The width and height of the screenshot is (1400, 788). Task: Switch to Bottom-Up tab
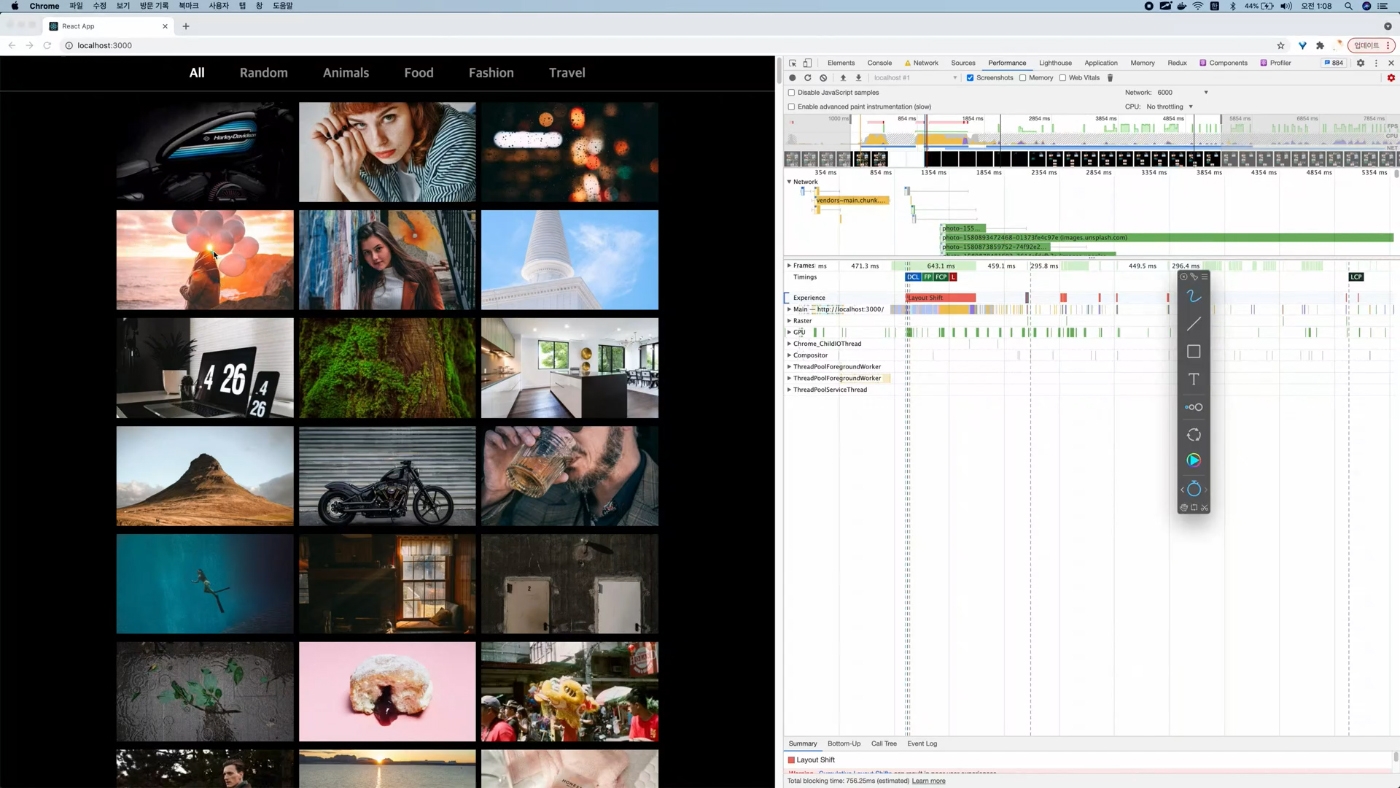(844, 744)
